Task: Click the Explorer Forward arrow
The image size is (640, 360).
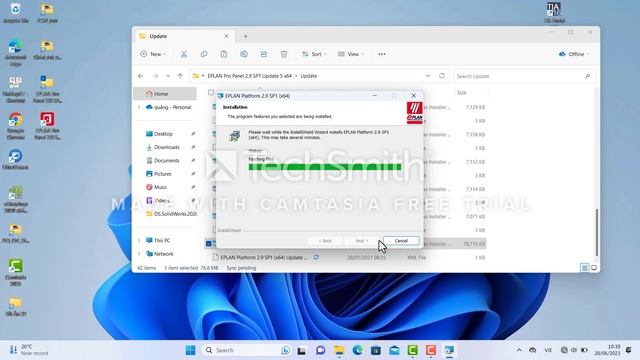Action: point(155,76)
